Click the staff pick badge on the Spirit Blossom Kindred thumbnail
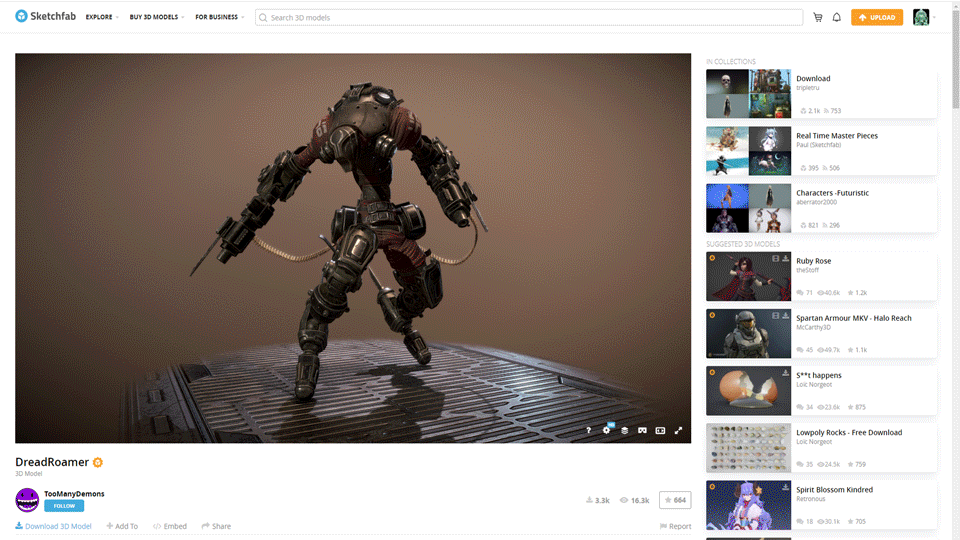This screenshot has height=540, width=960. click(x=712, y=487)
